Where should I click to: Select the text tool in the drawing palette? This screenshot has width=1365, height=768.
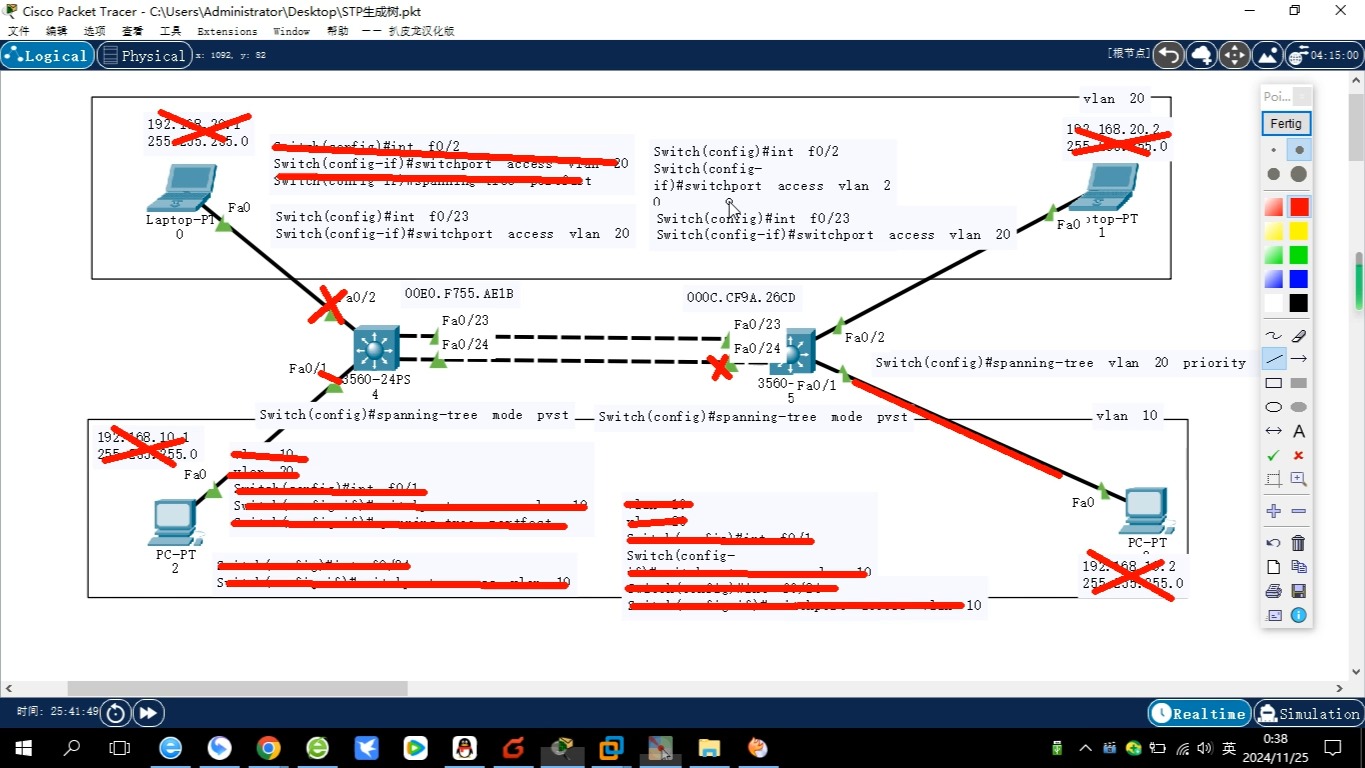(x=1298, y=431)
